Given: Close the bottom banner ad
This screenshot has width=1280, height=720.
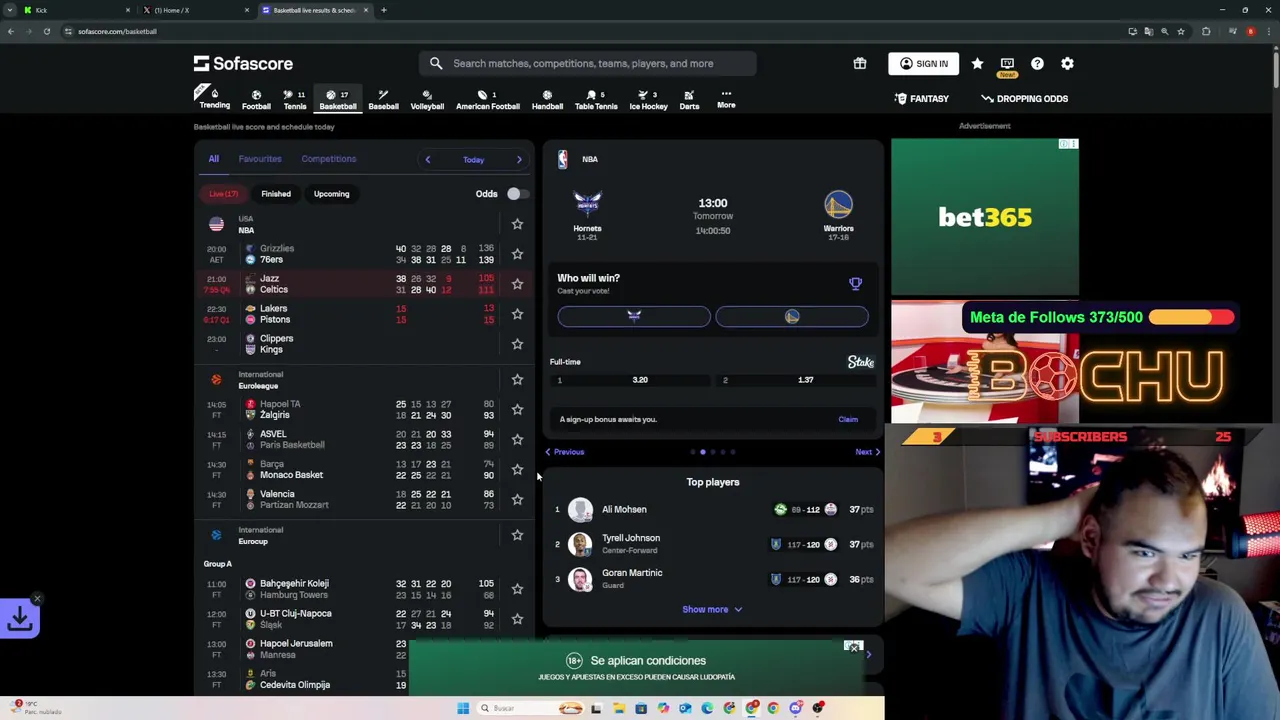Looking at the screenshot, I should (x=853, y=649).
